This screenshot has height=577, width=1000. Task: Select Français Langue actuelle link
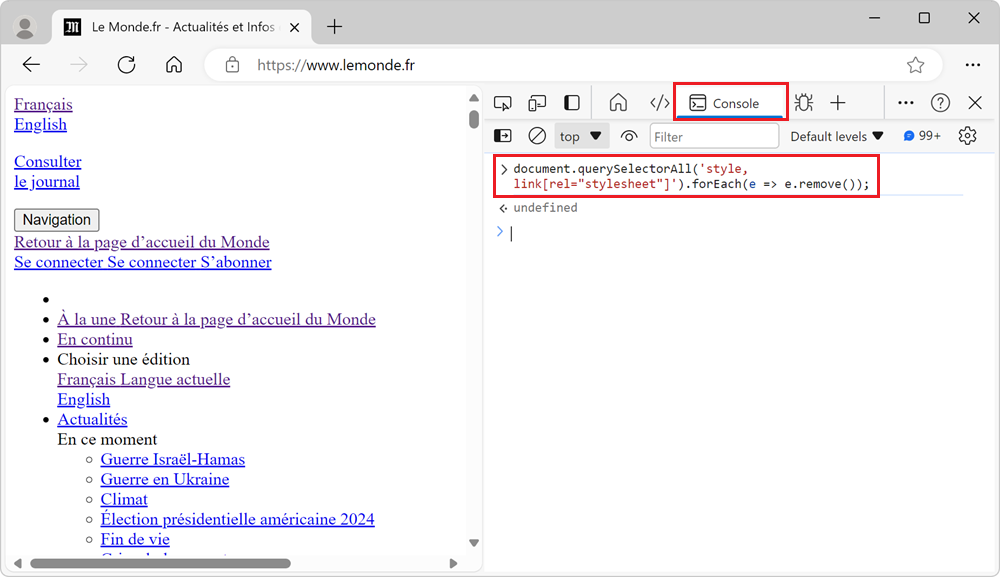coord(143,379)
